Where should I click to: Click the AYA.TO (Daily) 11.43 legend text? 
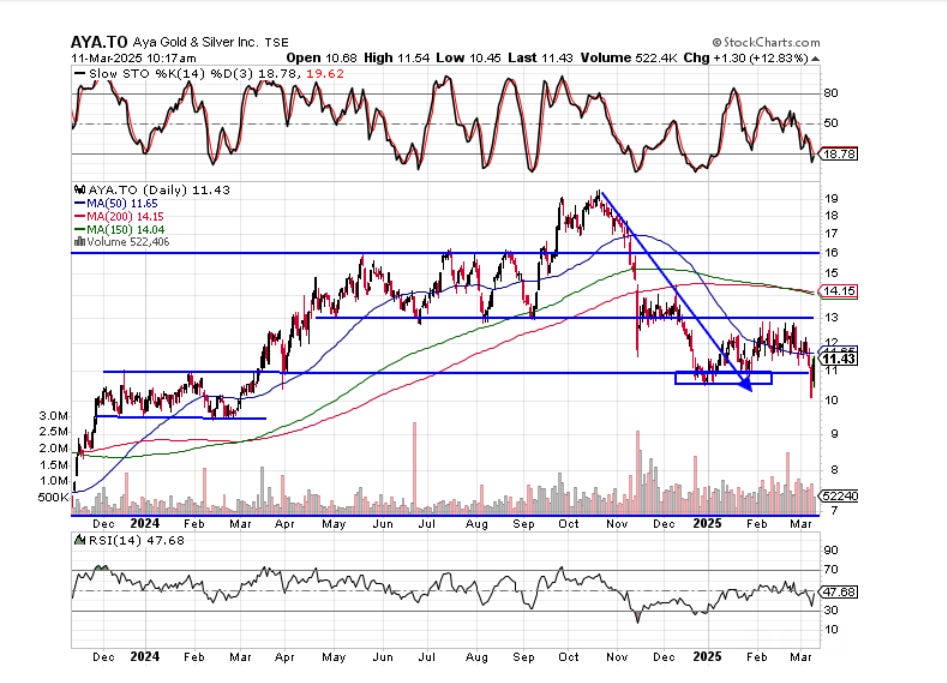pos(159,190)
